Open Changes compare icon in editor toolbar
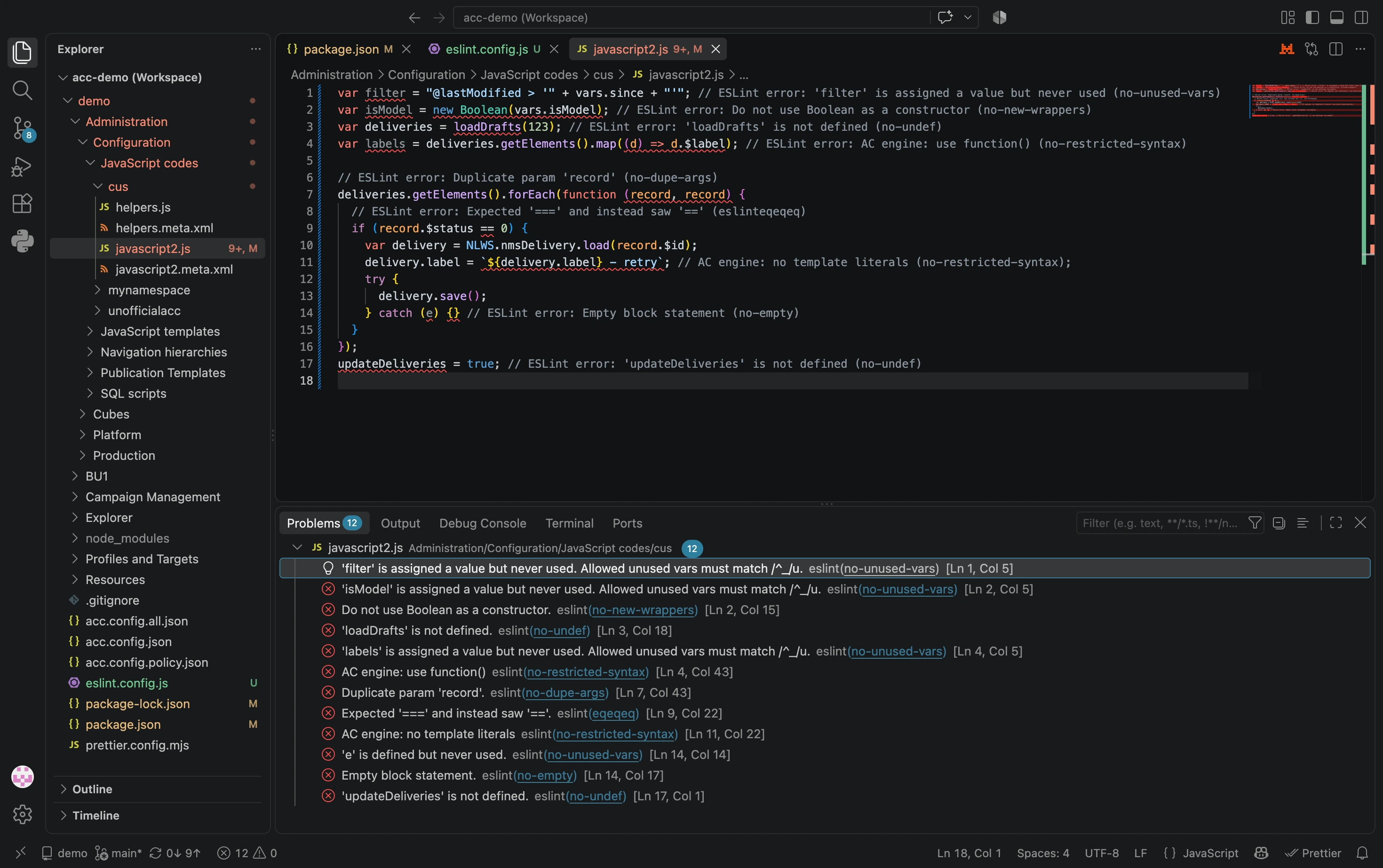The image size is (1383, 868). (x=1311, y=49)
